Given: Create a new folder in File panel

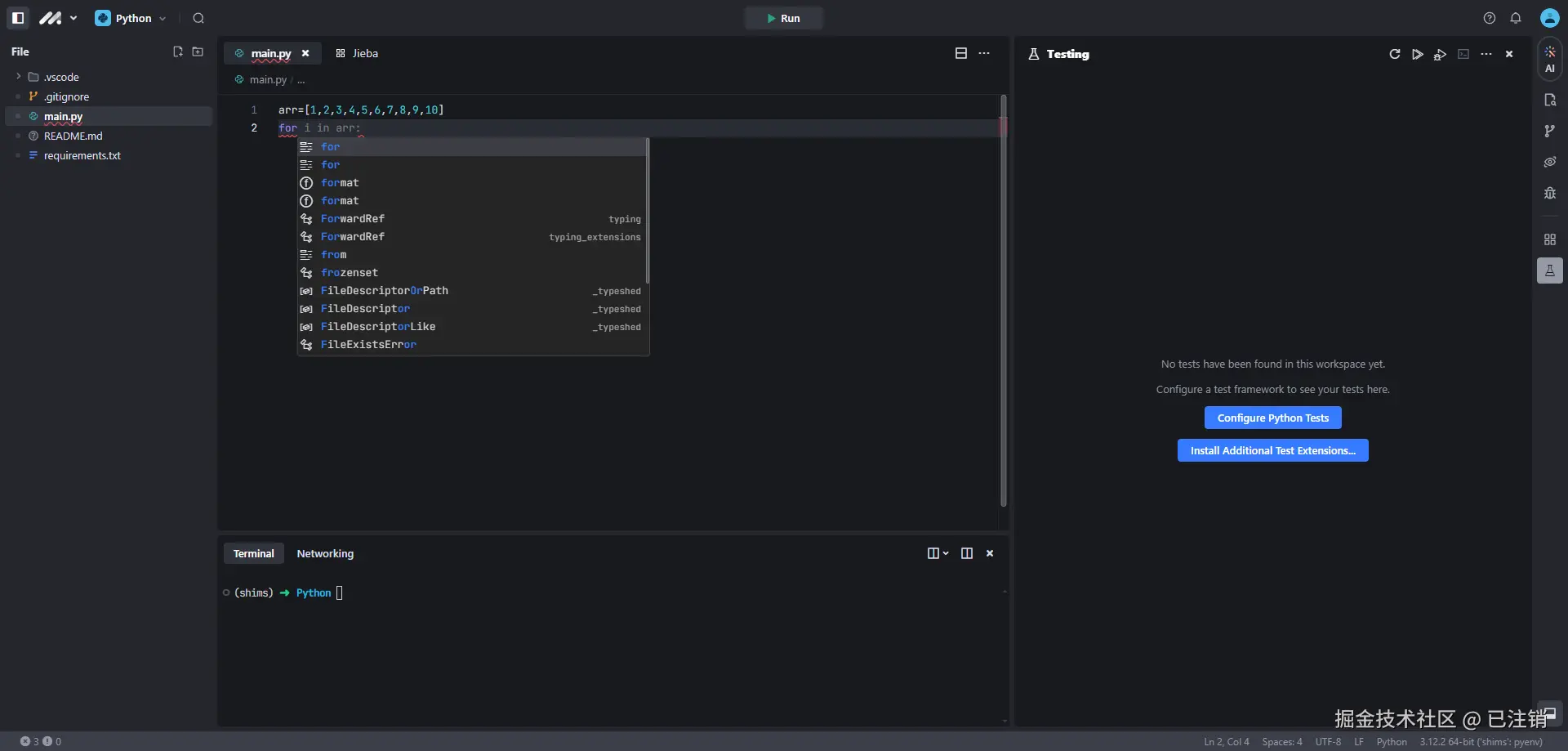Looking at the screenshot, I should [198, 51].
